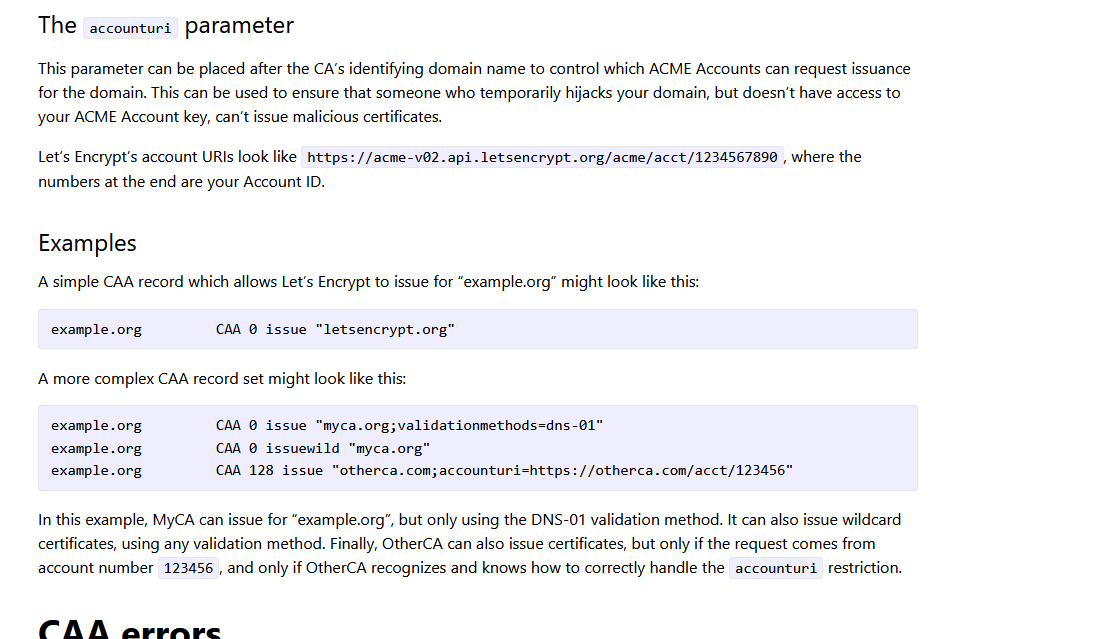Viewport: 1113px width, 639px height.
Task: Click "CAA 128 issue" text in code
Action: [x=269, y=471]
